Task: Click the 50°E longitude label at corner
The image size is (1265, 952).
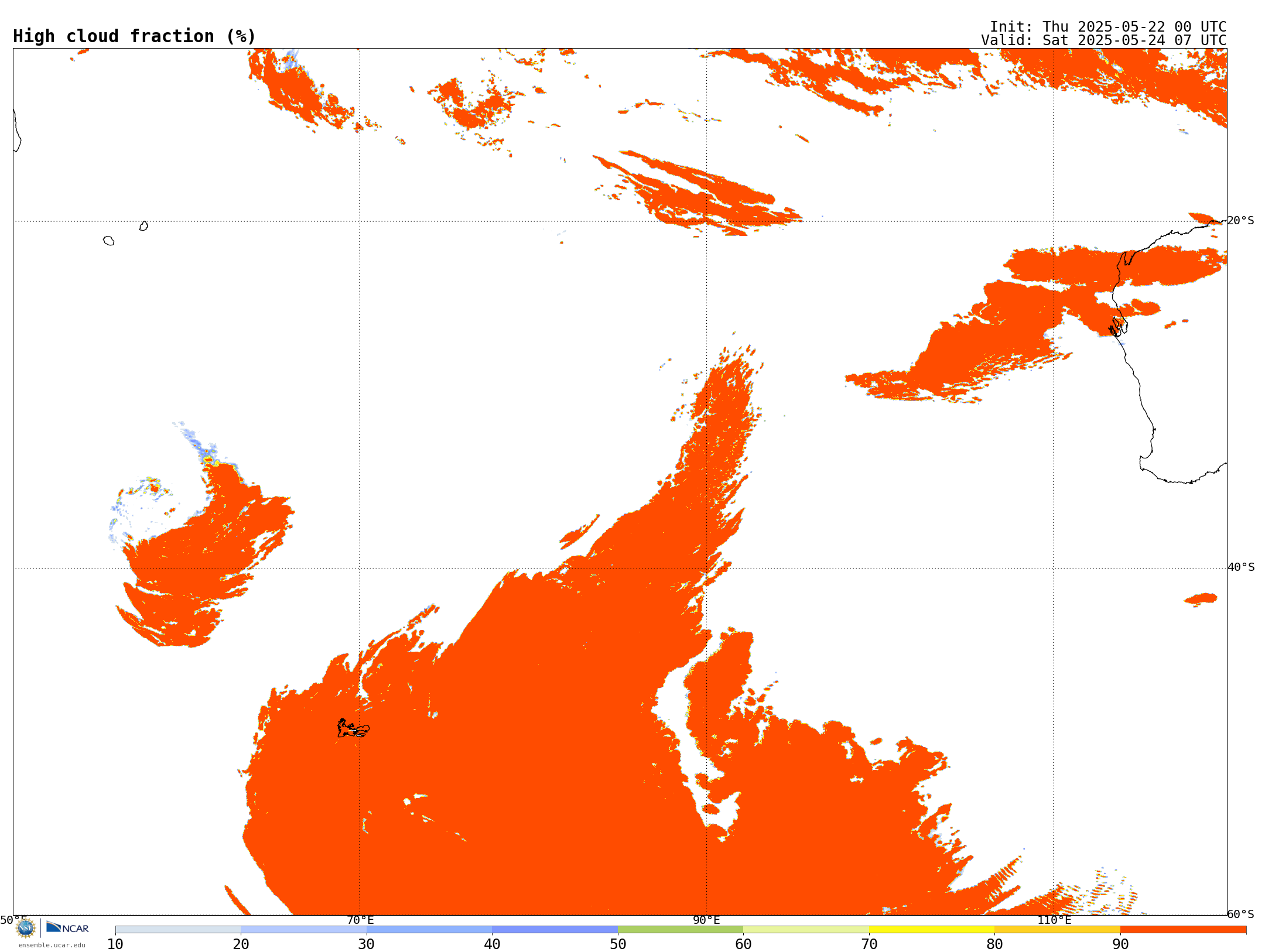Action: (13, 920)
